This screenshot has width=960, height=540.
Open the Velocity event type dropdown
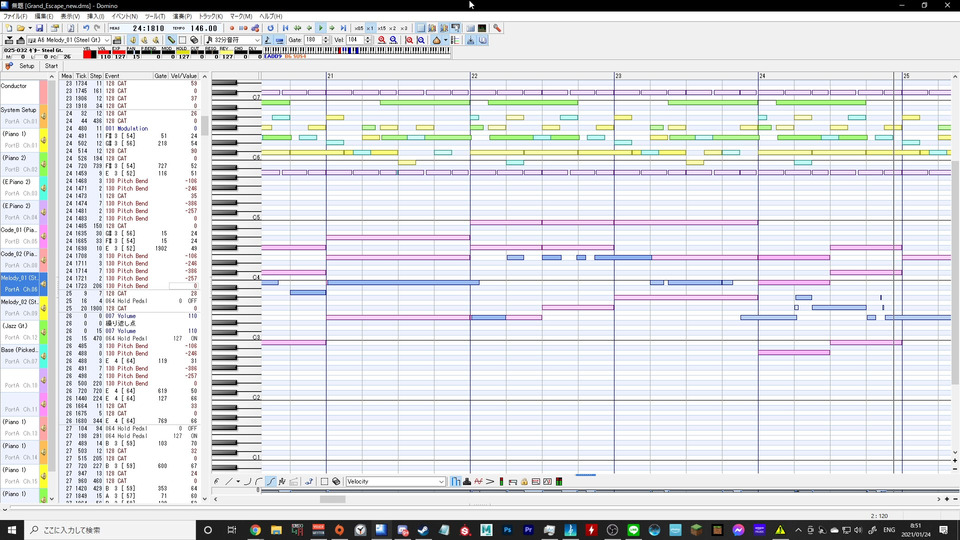[x=441, y=482]
